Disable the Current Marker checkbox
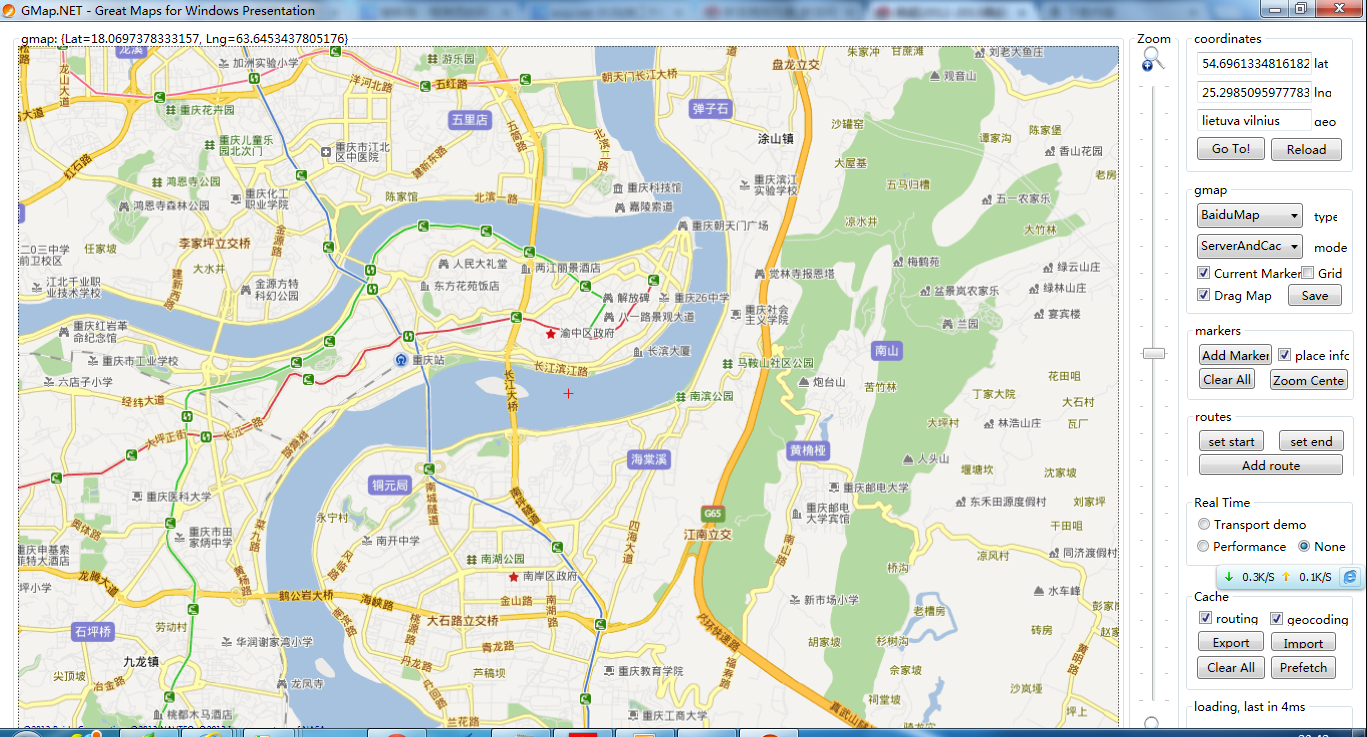This screenshot has height=737, width=1367. tap(1204, 273)
